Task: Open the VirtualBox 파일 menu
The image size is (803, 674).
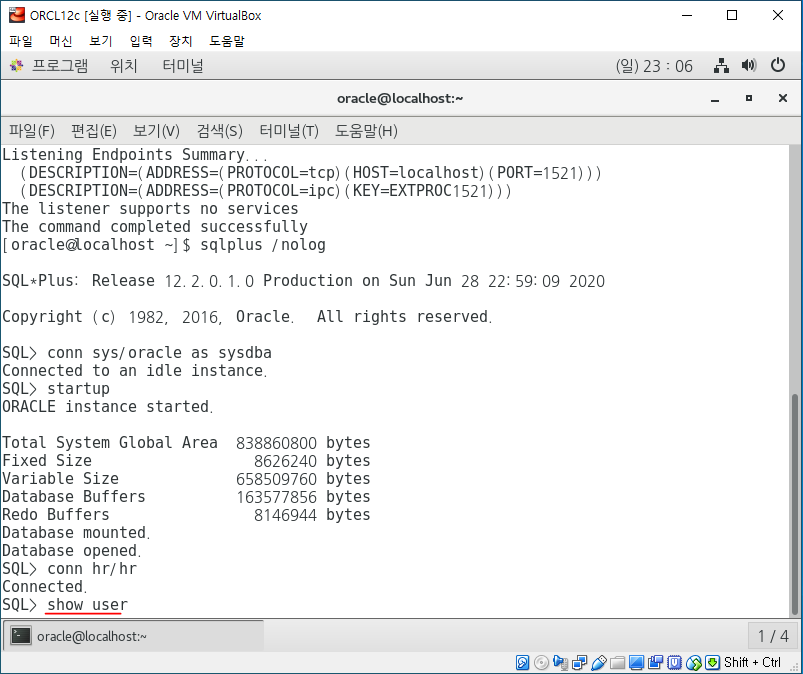Action: click(20, 41)
